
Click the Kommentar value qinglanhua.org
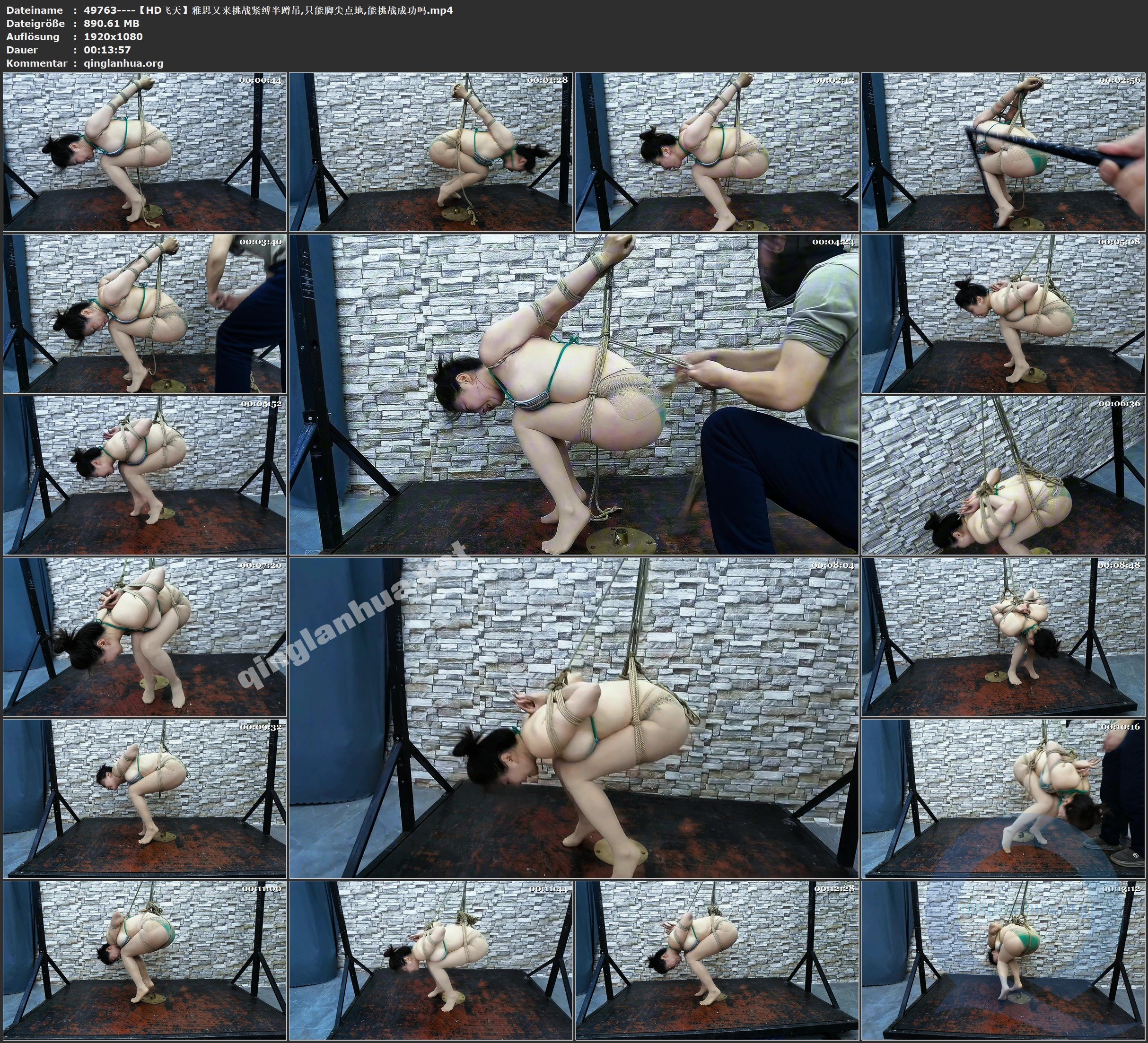123,63
